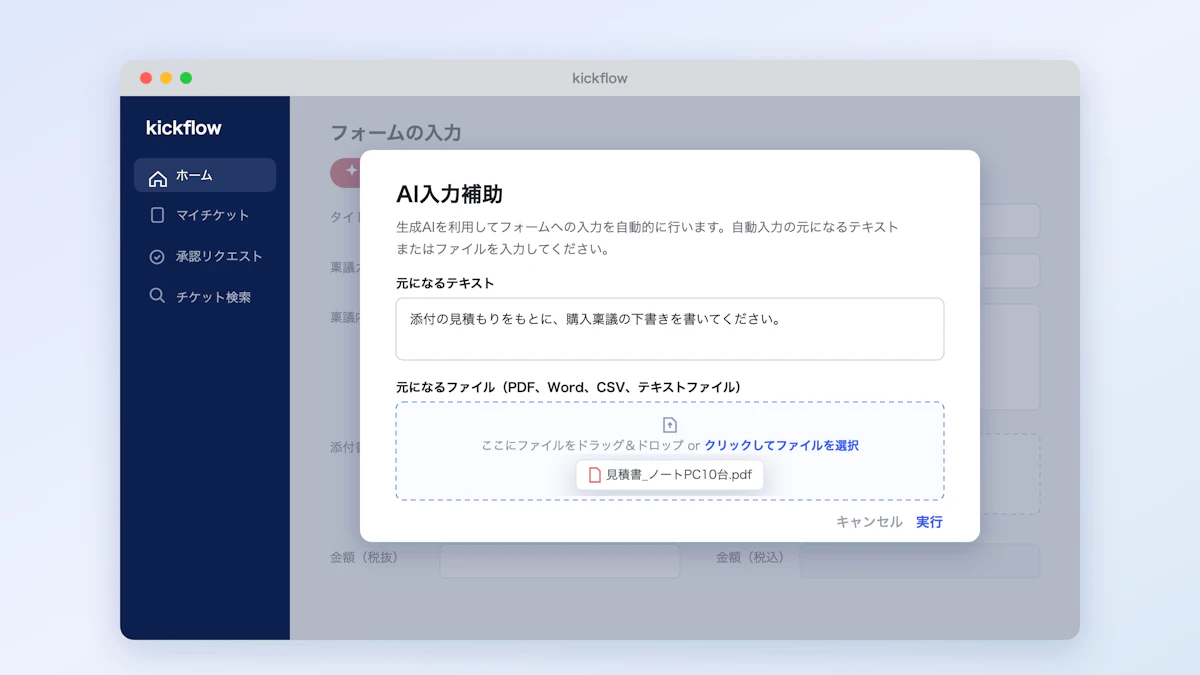Viewport: 1200px width, 675px height.
Task: Click the 元になるファイル label
Action: [568, 387]
